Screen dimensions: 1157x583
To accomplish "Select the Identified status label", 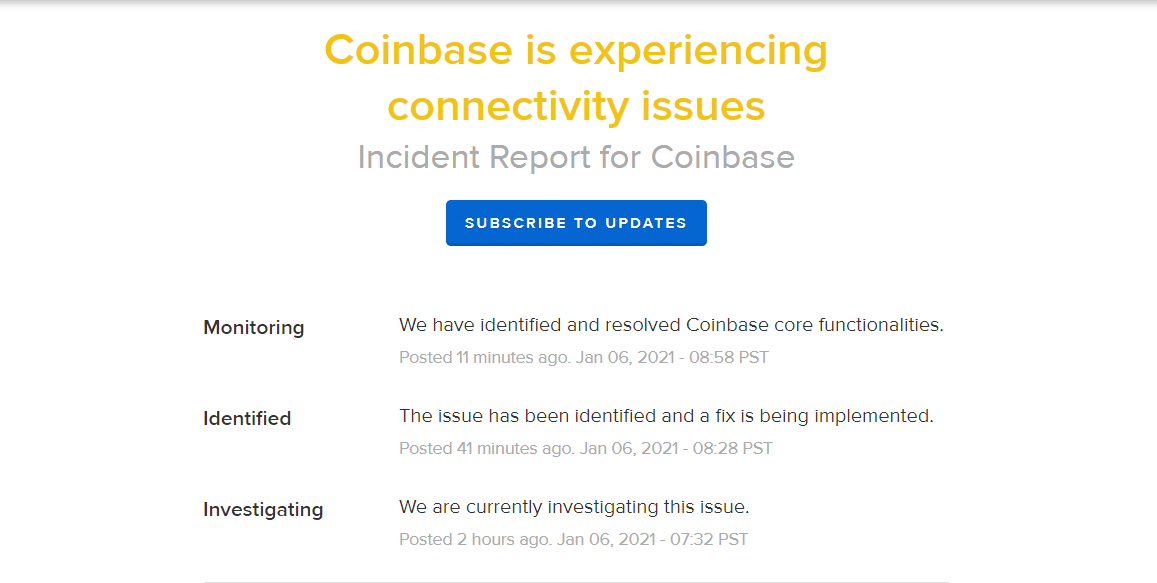I will tap(247, 419).
